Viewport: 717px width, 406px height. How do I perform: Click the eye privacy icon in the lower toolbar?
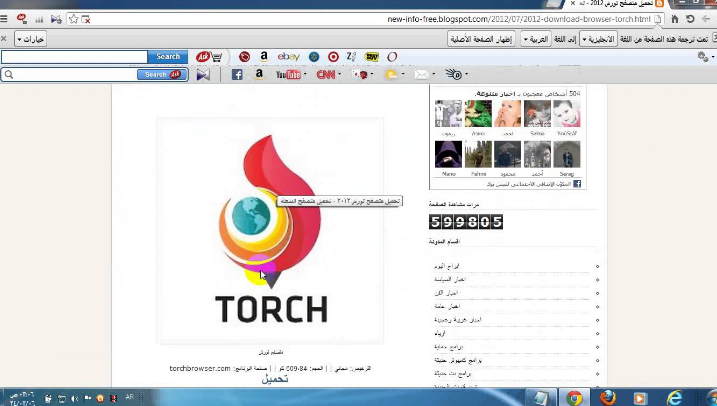(454, 74)
